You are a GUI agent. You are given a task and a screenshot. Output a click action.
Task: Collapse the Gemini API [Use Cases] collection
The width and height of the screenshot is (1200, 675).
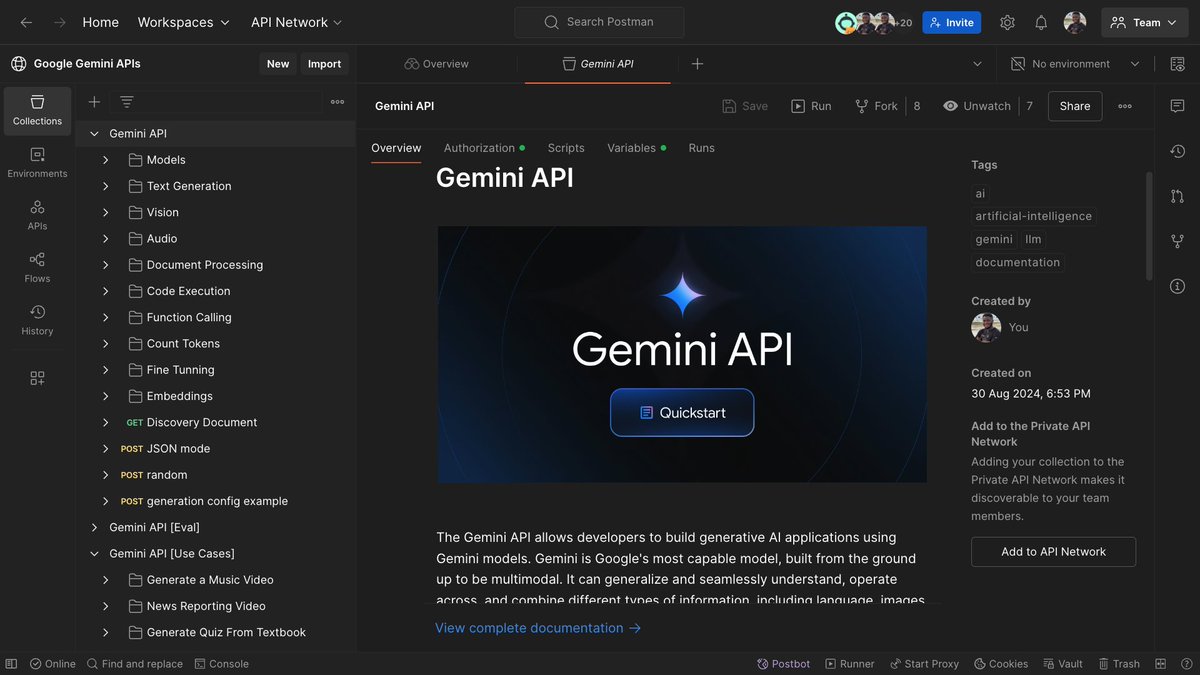click(x=95, y=553)
